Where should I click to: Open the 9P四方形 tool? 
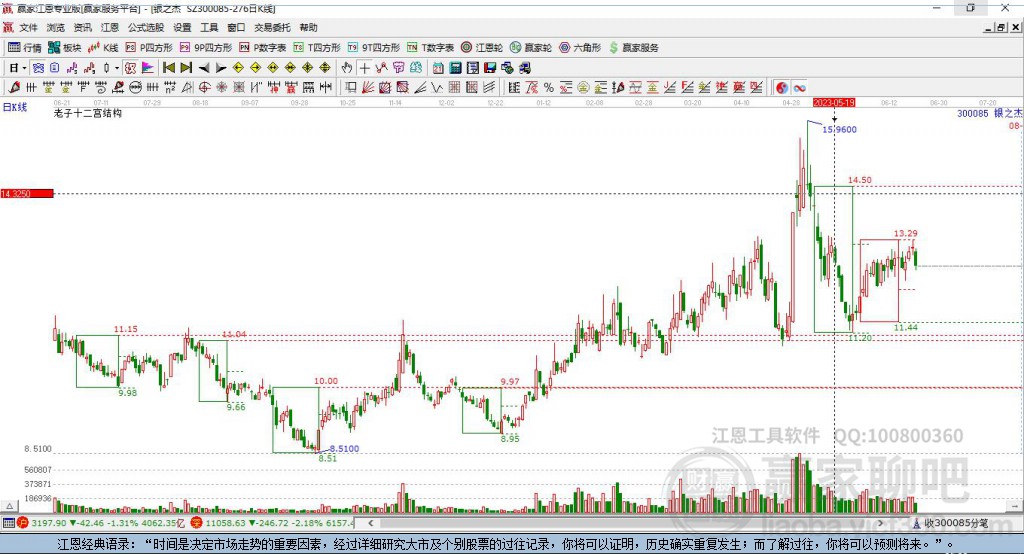206,48
